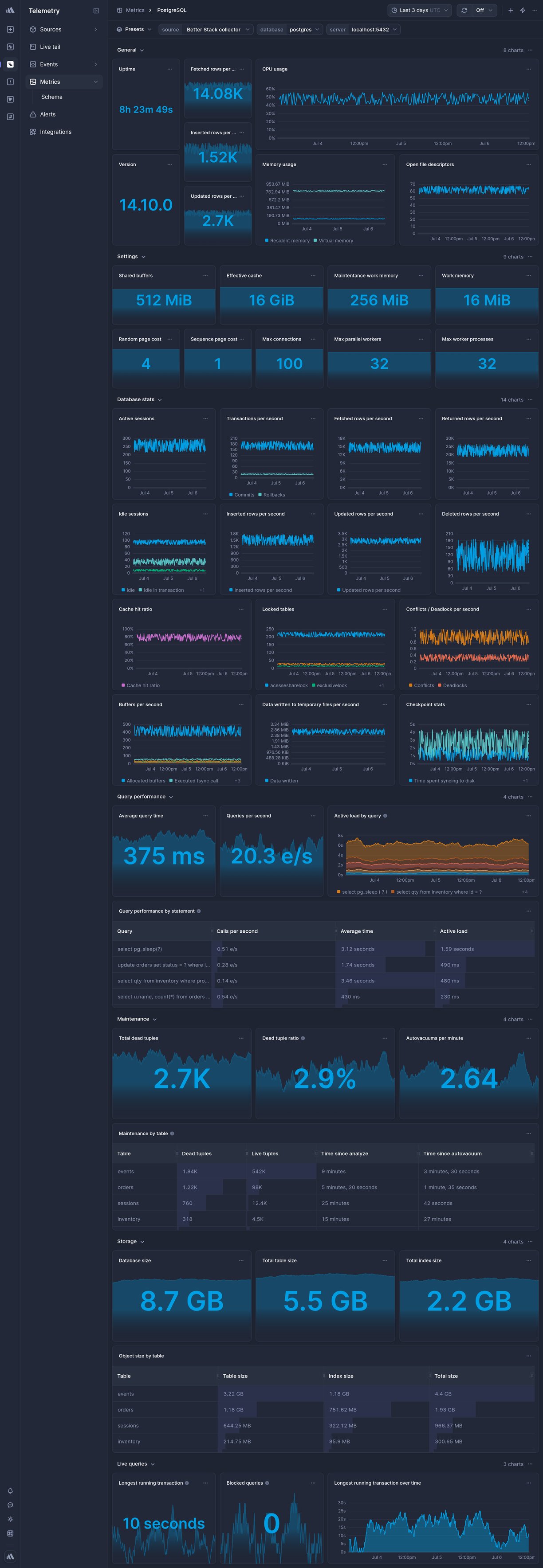Open the auto-refresh Off dropdown

pos(484,10)
